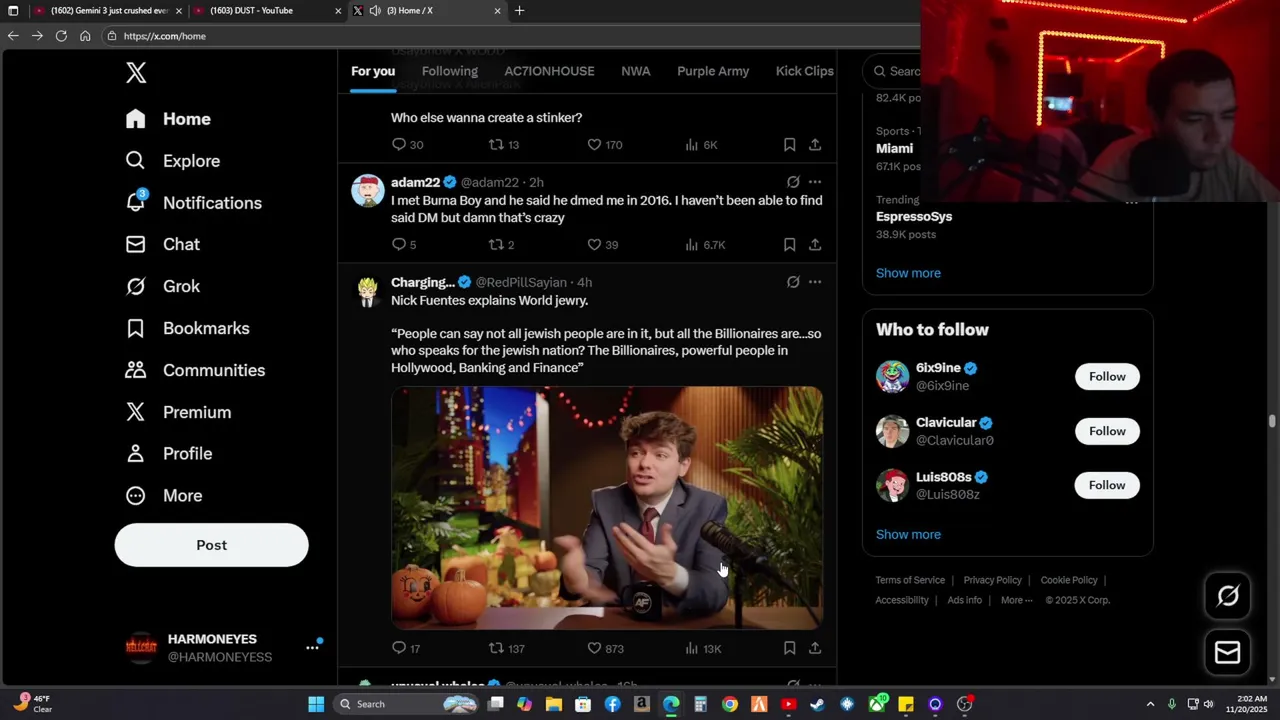This screenshot has height=720, width=1280.
Task: Bookmark Charging post
Action: point(789,649)
